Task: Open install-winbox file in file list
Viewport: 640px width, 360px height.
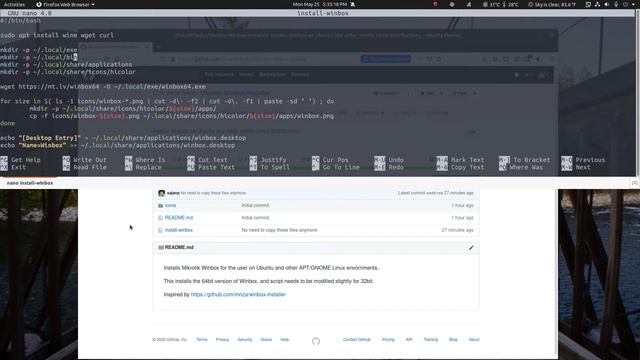Action: click(x=179, y=230)
